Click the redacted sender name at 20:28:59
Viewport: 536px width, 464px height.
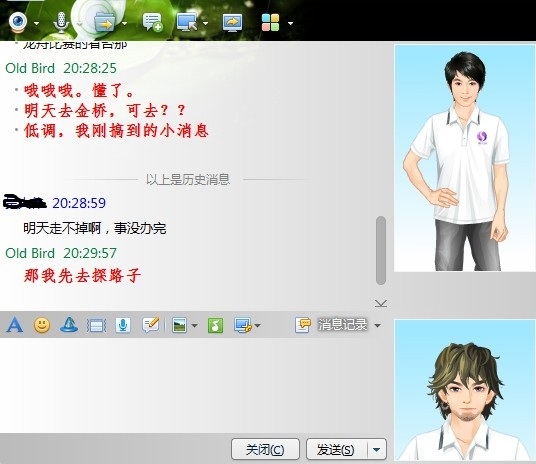[x=25, y=202]
